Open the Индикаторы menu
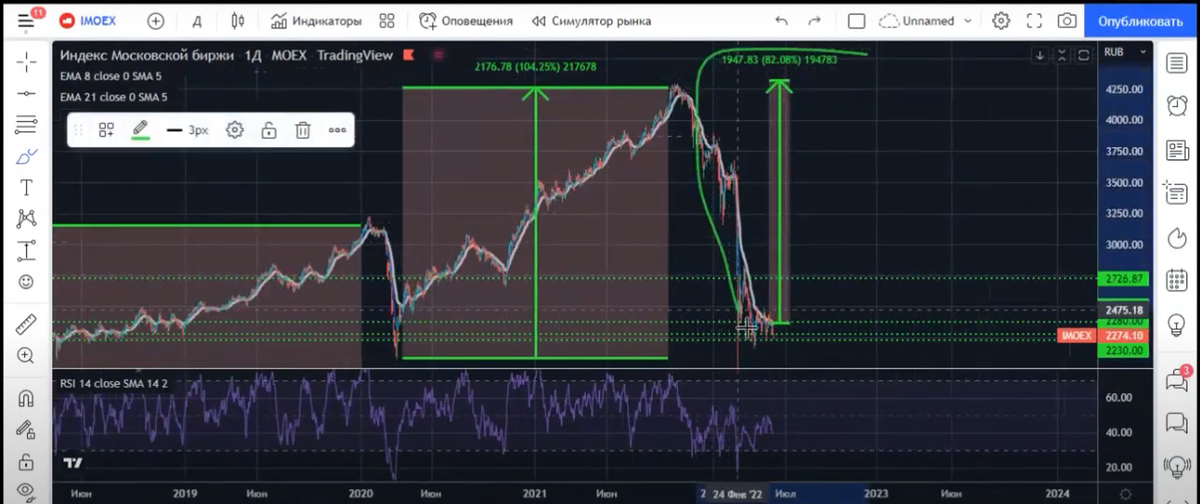This screenshot has width=1200, height=504. pos(315,21)
